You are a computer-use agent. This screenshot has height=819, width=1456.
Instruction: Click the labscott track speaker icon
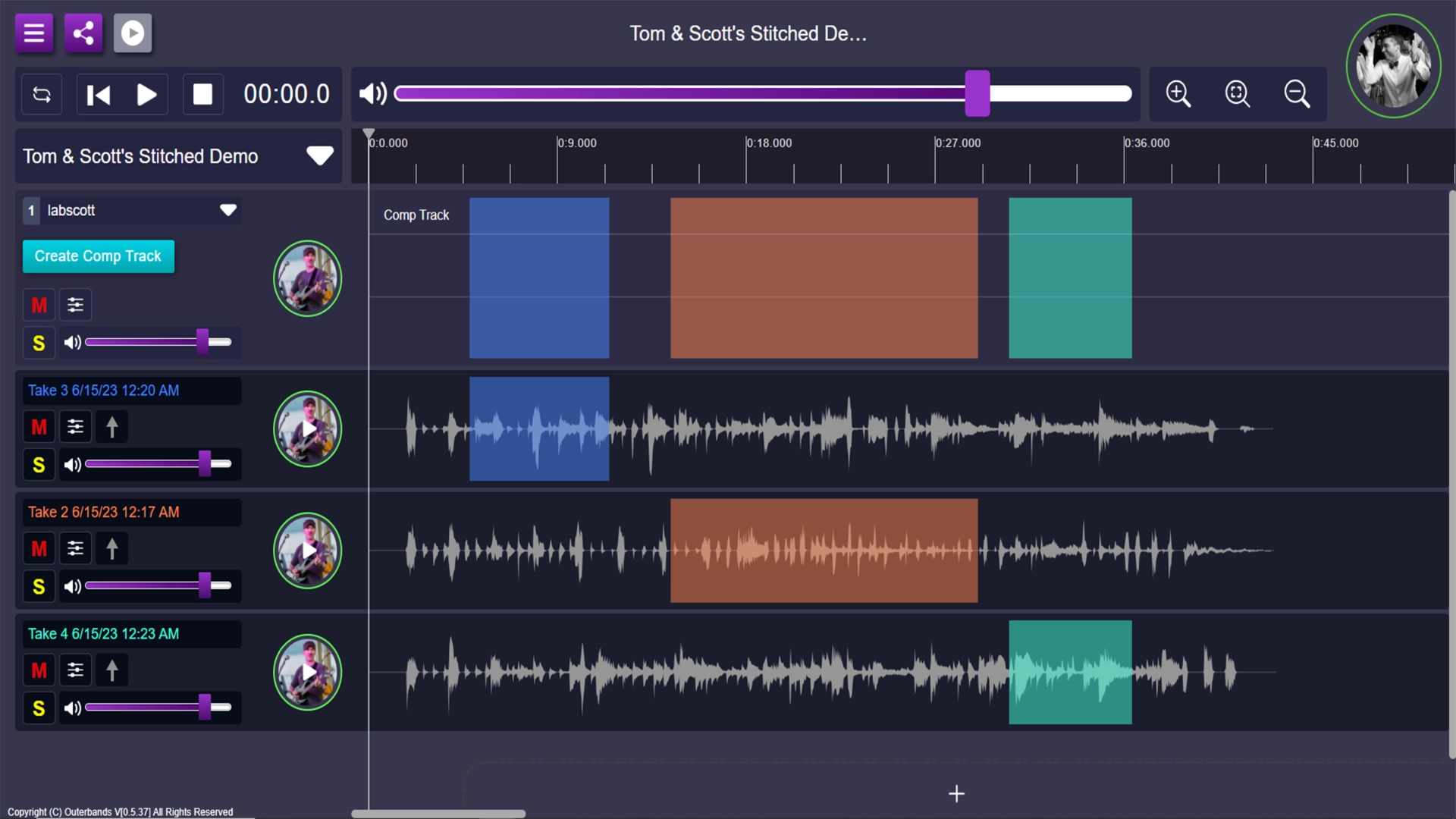click(73, 343)
